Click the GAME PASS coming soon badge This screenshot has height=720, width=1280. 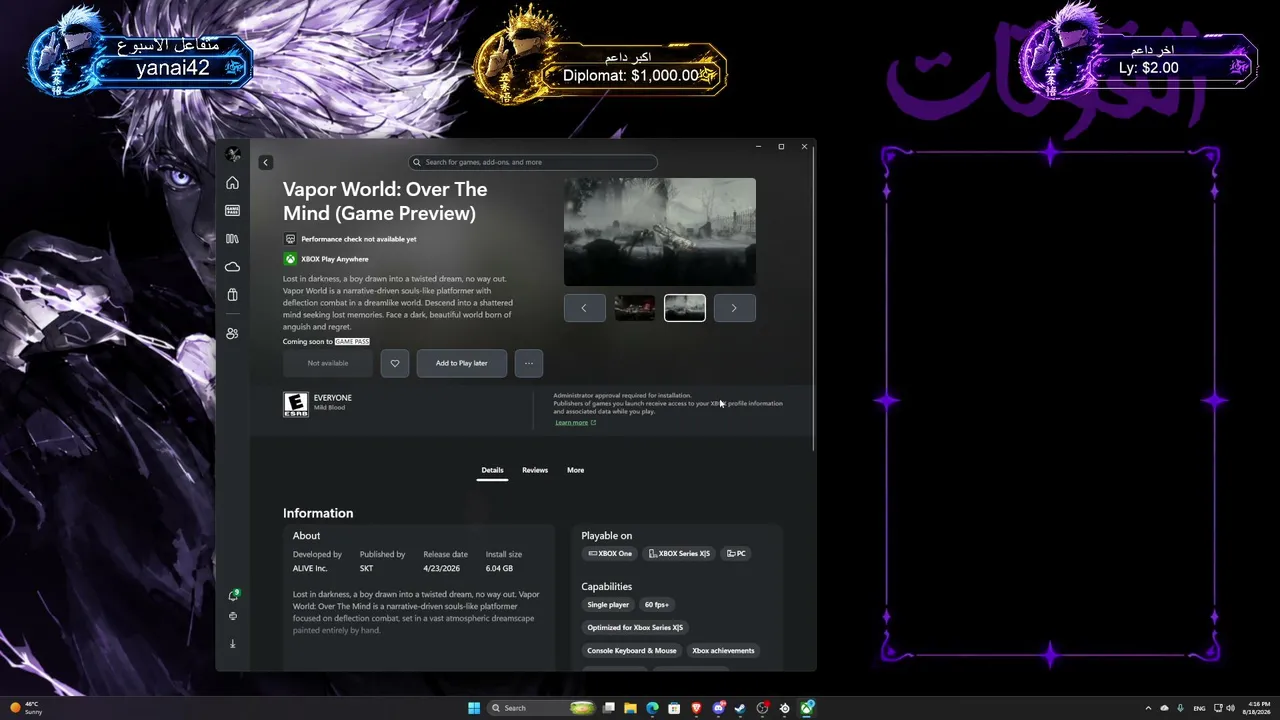352,342
